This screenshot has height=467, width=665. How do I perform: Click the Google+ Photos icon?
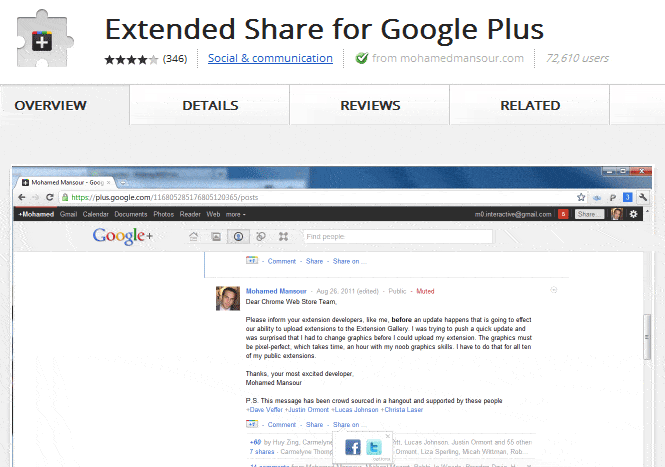click(x=216, y=236)
